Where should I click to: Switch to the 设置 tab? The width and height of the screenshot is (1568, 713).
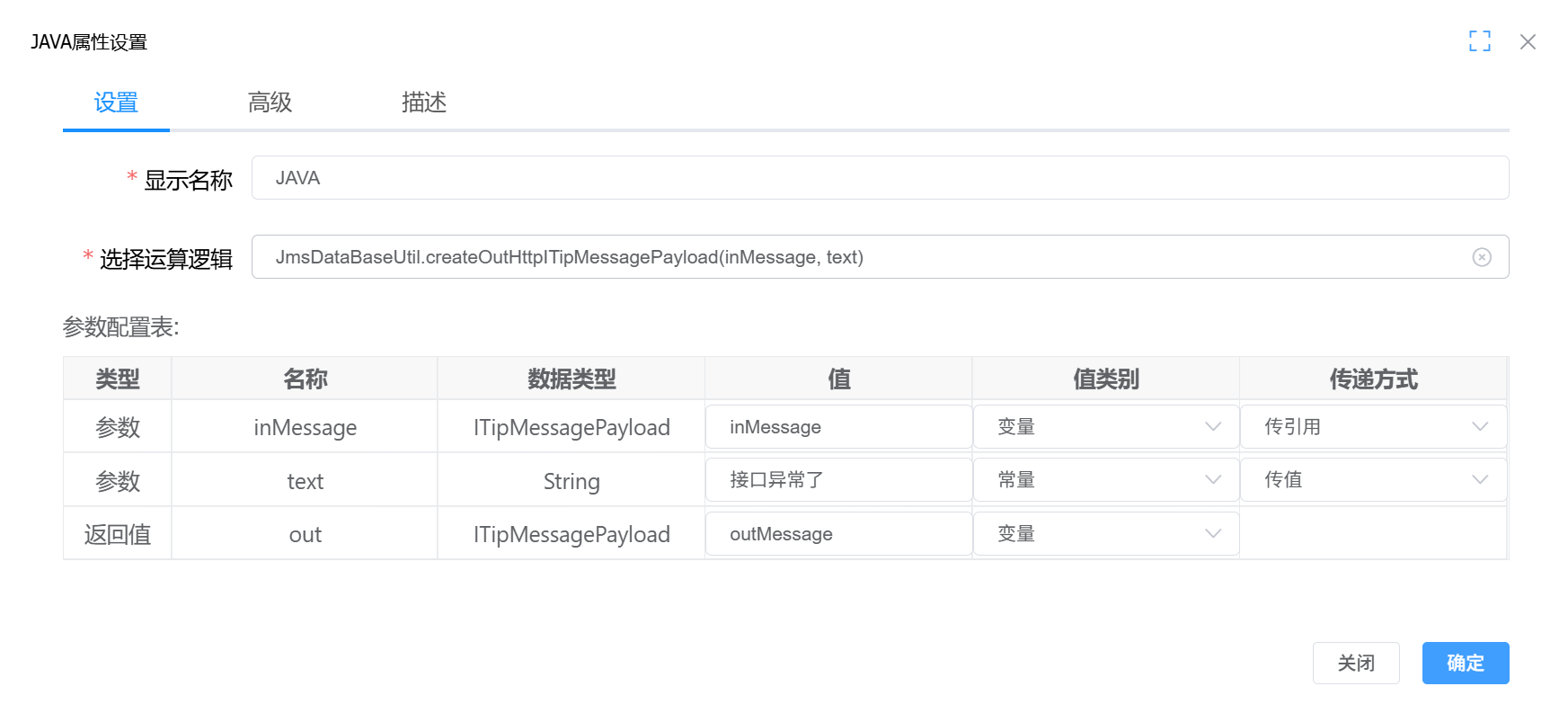tap(116, 102)
